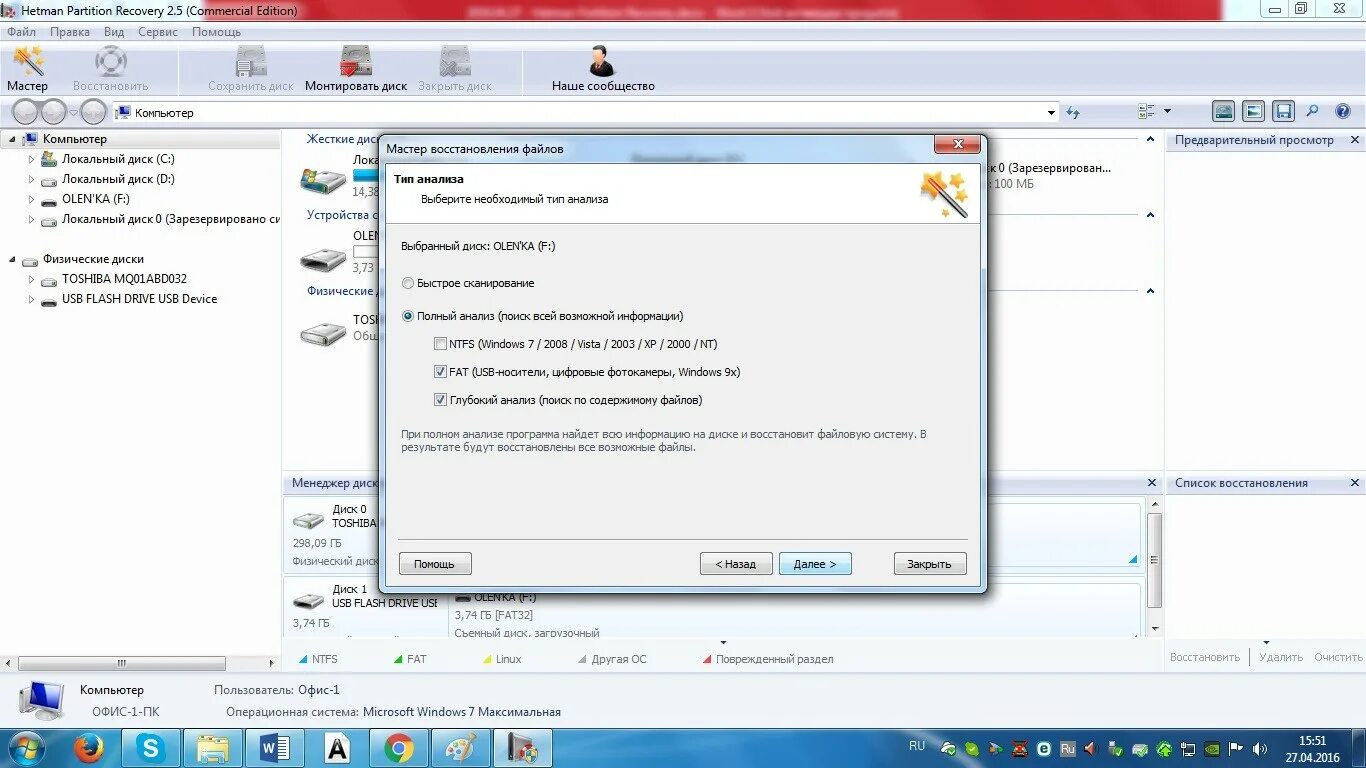The width and height of the screenshot is (1366, 768).
Task: Select Быстрое сканирование radio button
Action: [407, 283]
